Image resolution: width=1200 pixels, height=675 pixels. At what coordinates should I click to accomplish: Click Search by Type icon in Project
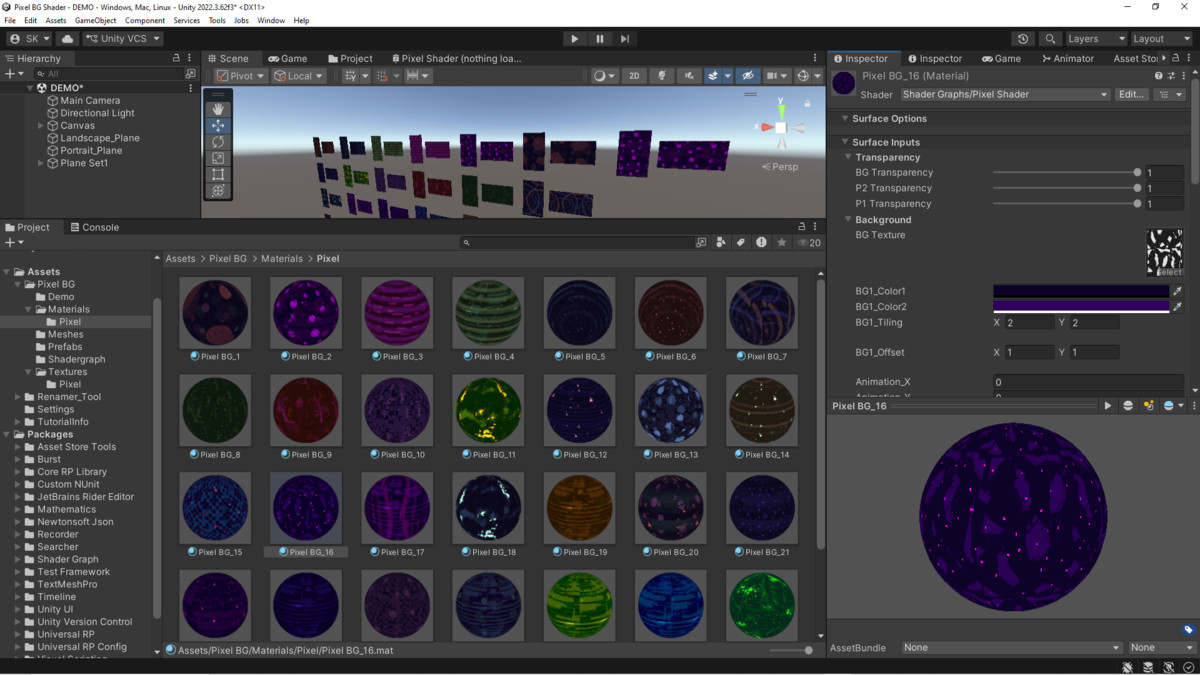tap(721, 242)
